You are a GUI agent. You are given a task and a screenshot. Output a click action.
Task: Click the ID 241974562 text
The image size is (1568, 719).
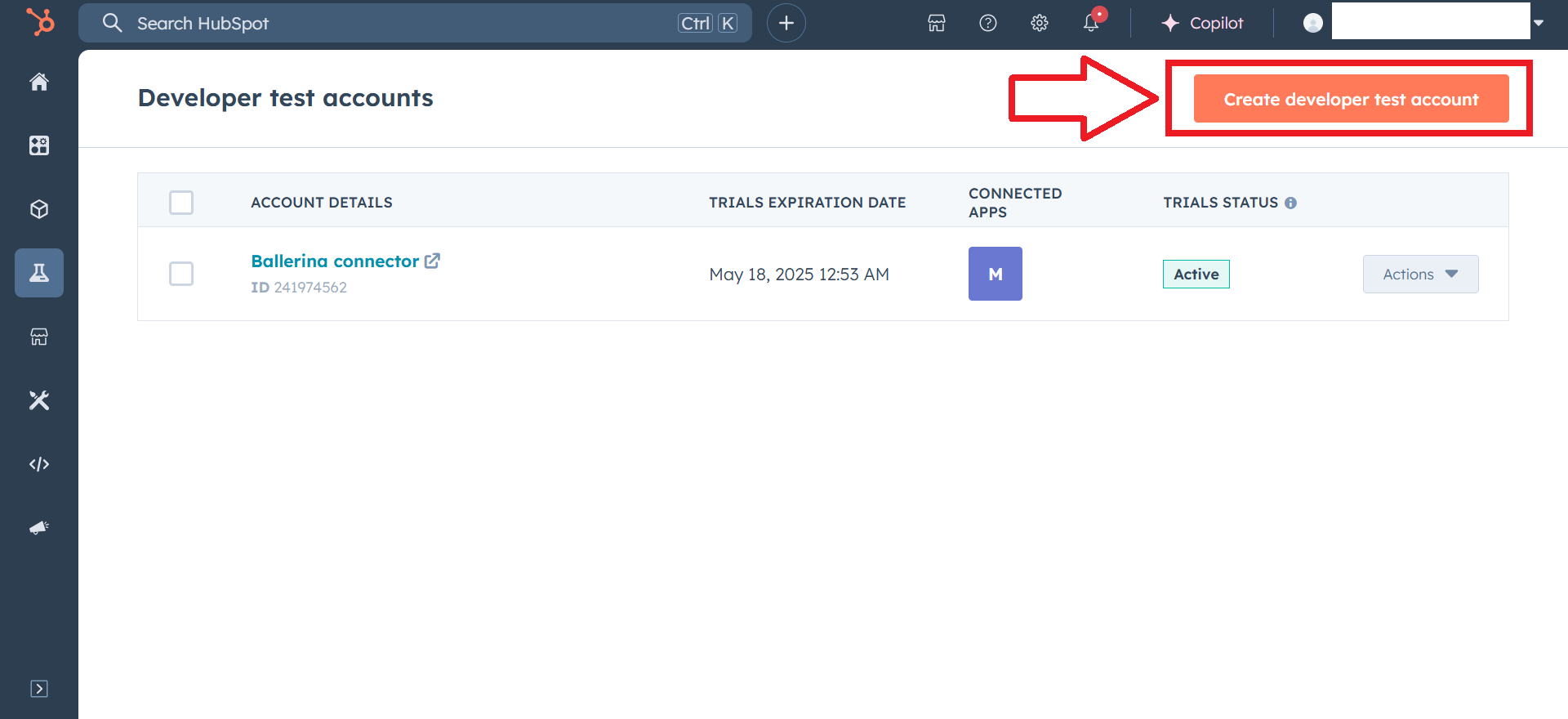299,288
